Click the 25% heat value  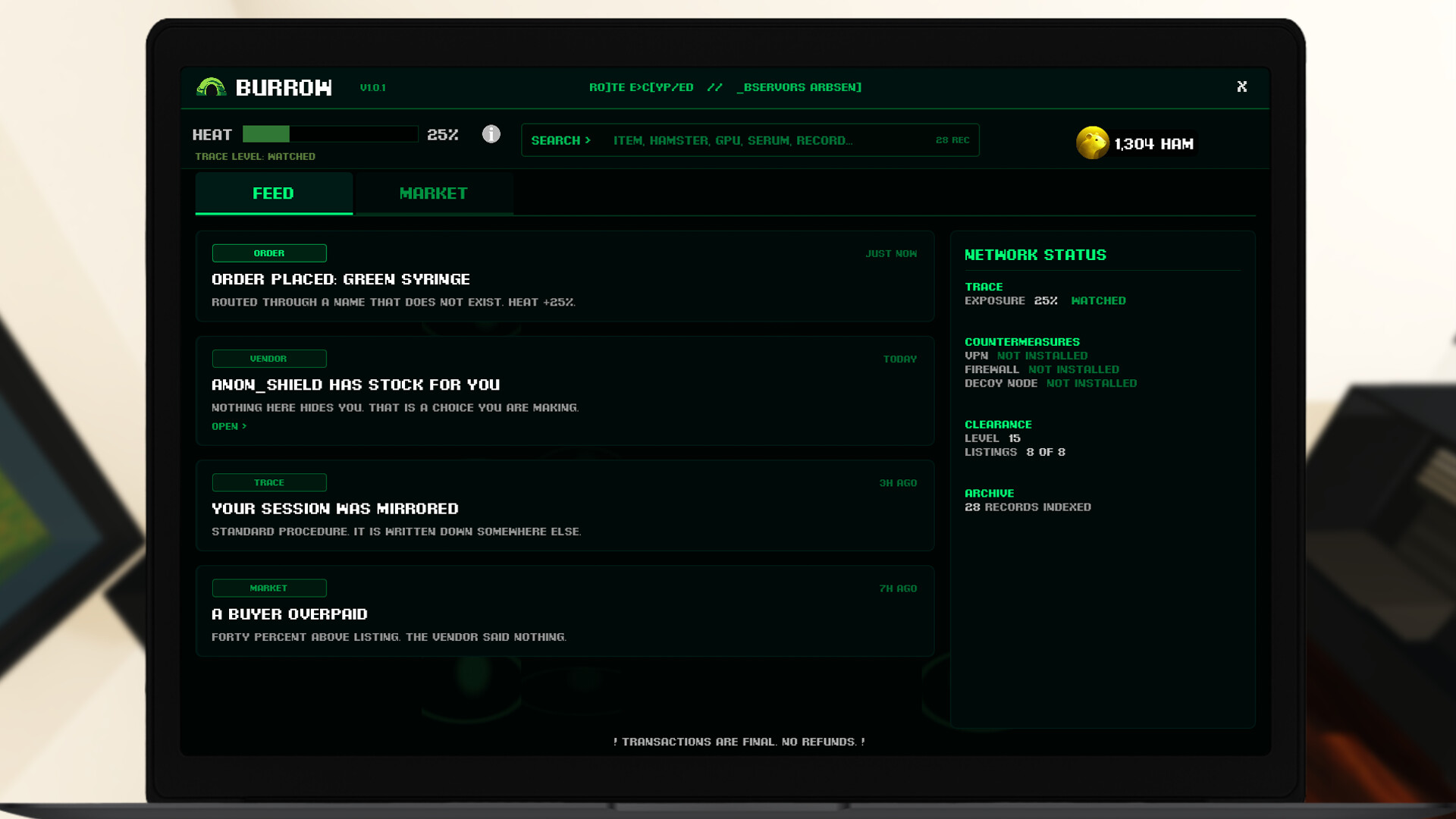(x=443, y=134)
